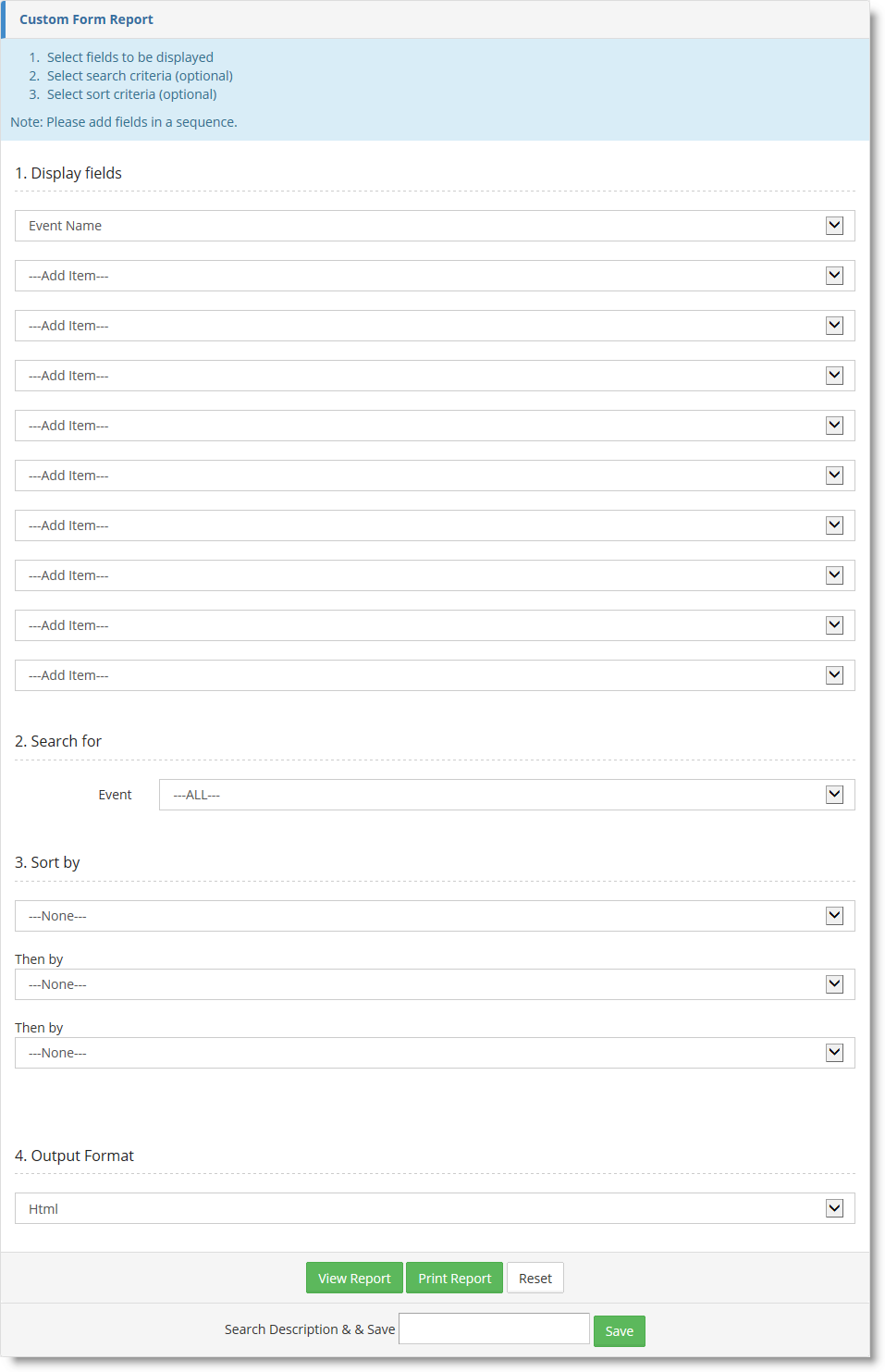The image size is (885, 1372).
Task: Click the green Save button
Action: (619, 1331)
